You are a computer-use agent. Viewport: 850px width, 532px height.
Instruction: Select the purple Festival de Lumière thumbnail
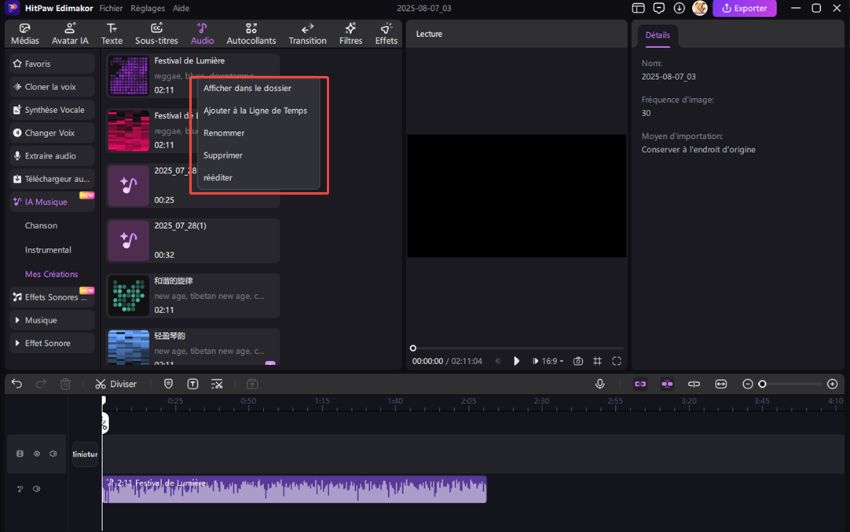(x=128, y=75)
